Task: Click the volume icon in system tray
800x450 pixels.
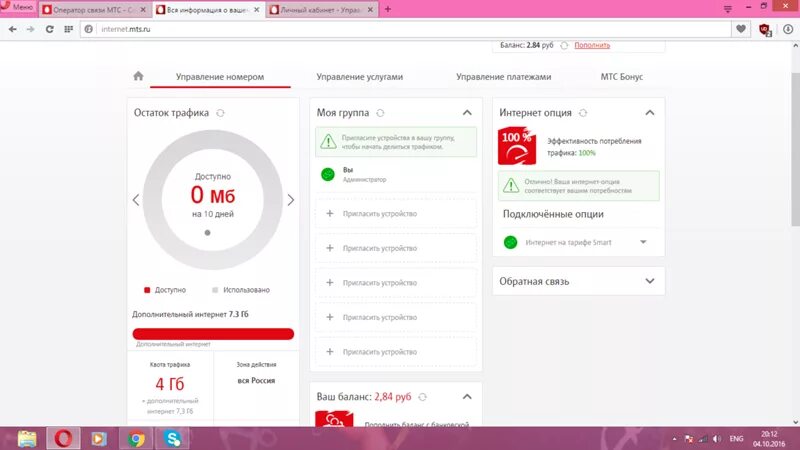Action: (717, 439)
